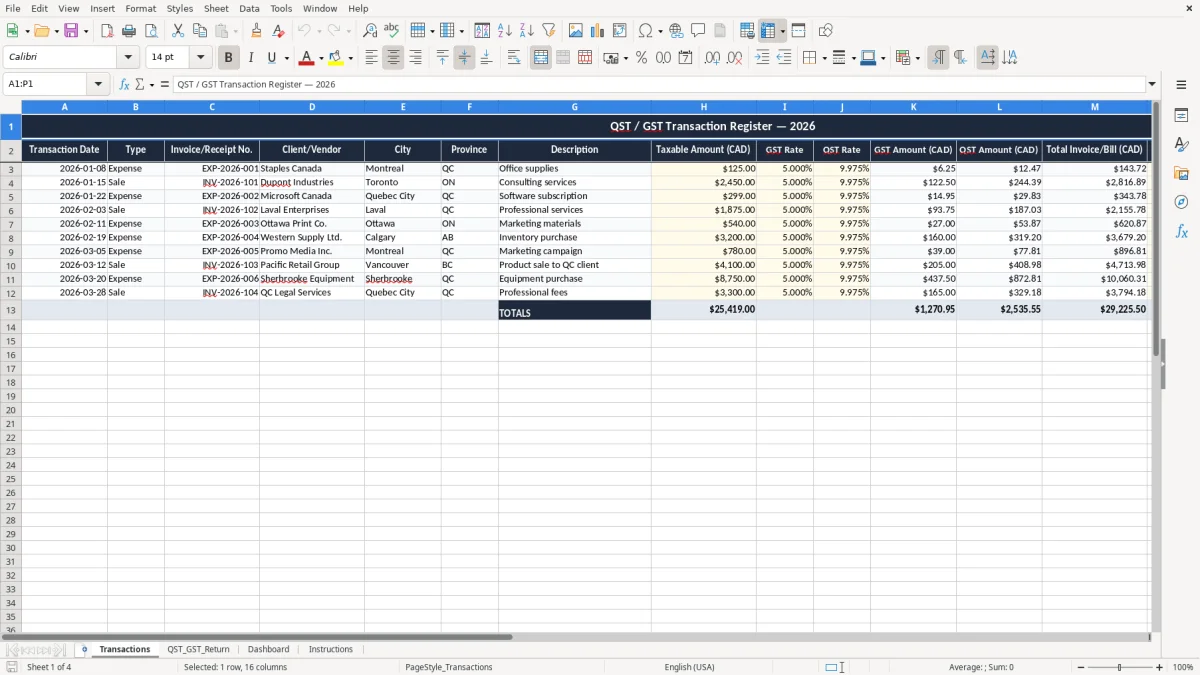Open the Conditional Formatting dropdown arrow
Screen dimensions: 1200x675
917,58
